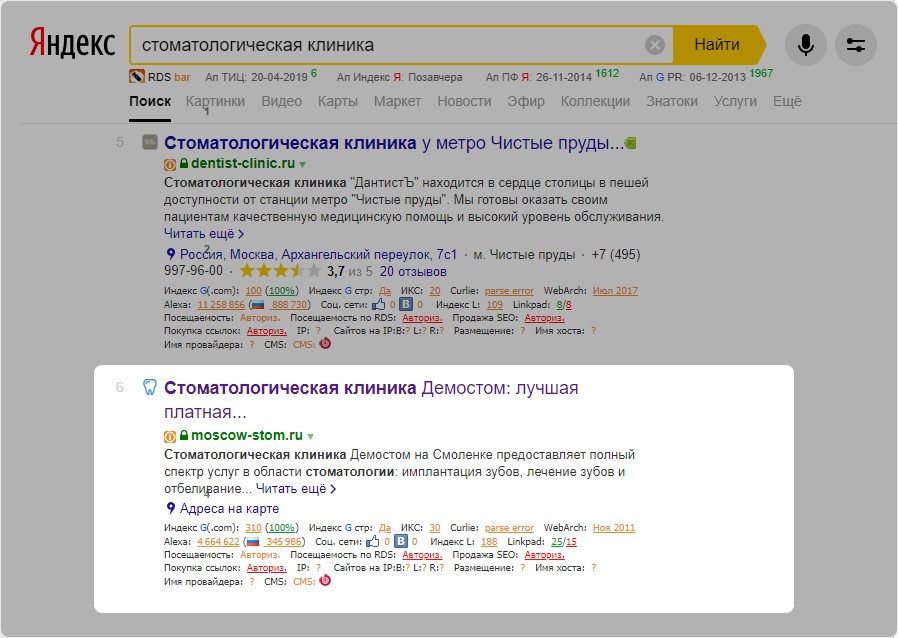
Task: Click the dentist-clinic.ru favicon icon
Action: pyautogui.click(x=149, y=142)
